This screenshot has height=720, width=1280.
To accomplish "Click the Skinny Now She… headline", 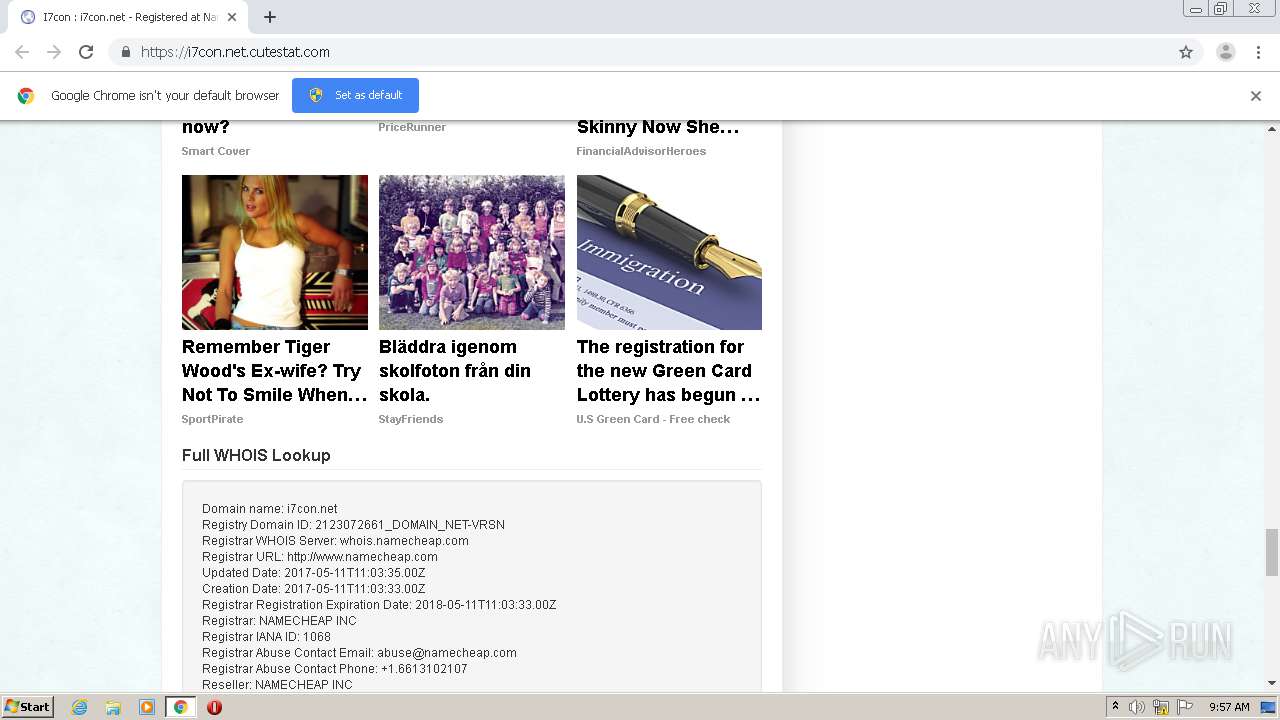I will pyautogui.click(x=658, y=127).
